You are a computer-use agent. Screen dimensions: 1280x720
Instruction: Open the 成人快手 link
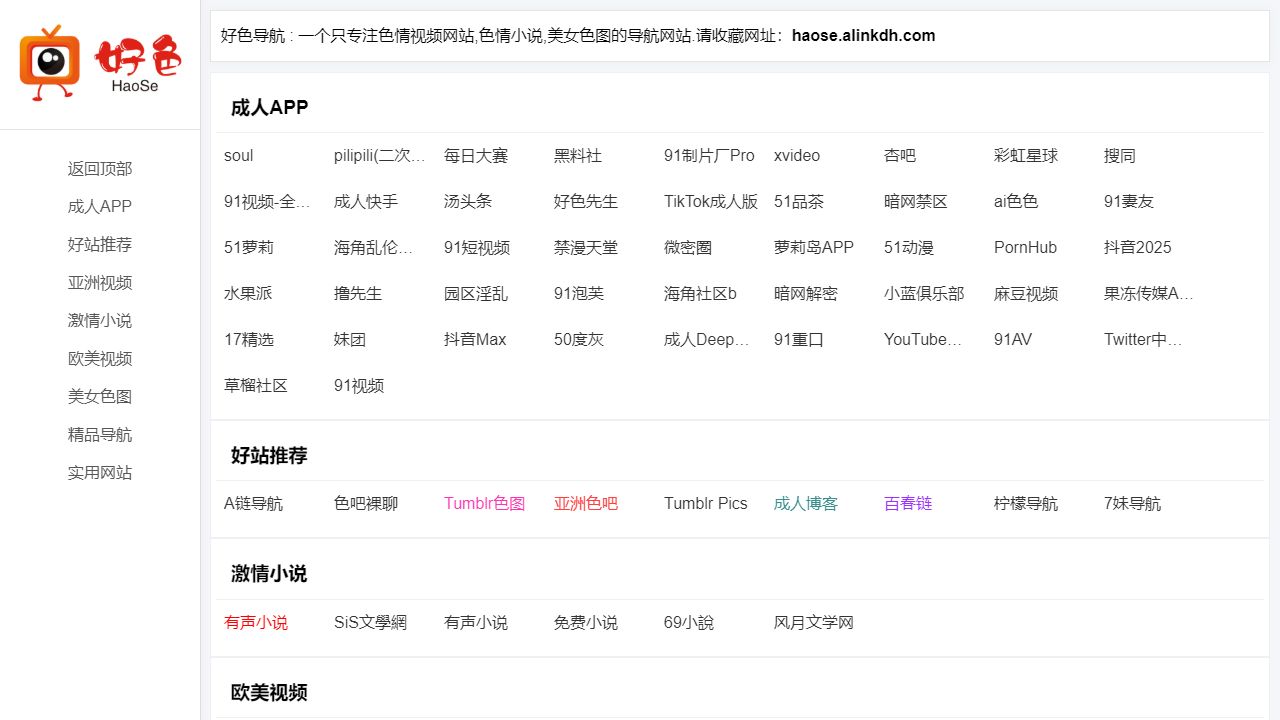[x=366, y=202]
